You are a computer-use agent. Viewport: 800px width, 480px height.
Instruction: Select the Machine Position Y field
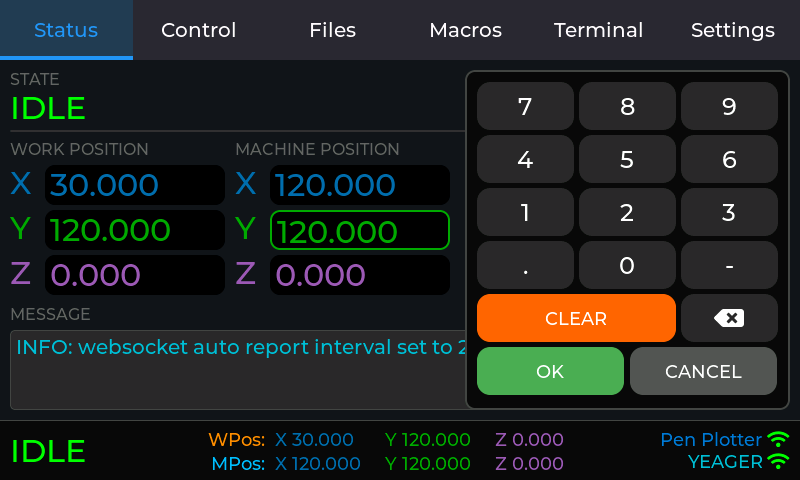(360, 231)
